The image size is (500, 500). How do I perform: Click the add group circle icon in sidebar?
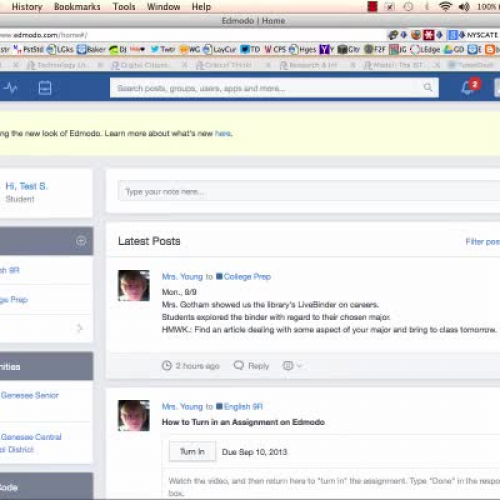tap(81, 241)
